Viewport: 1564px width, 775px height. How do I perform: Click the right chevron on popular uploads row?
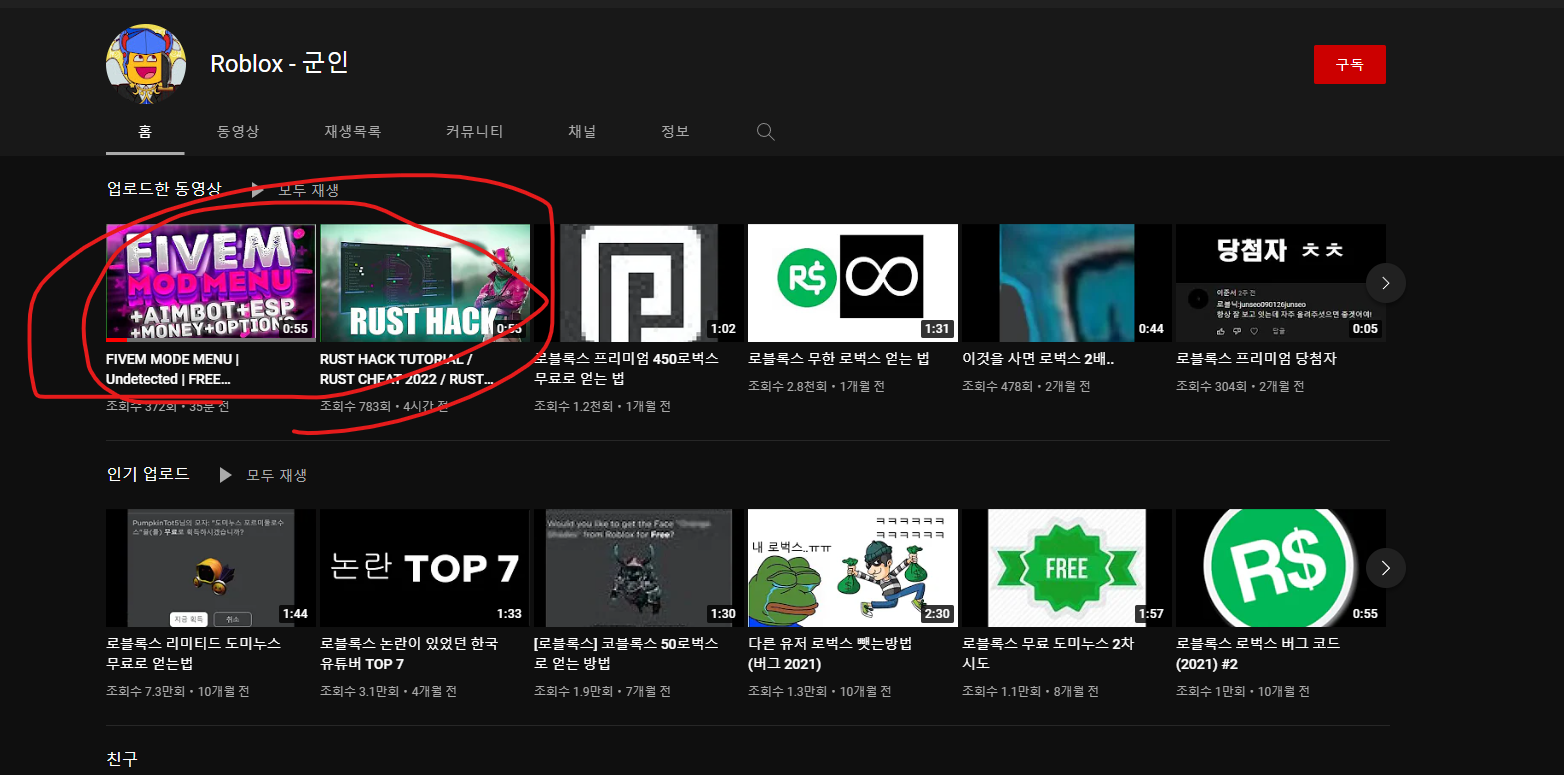(x=1385, y=568)
